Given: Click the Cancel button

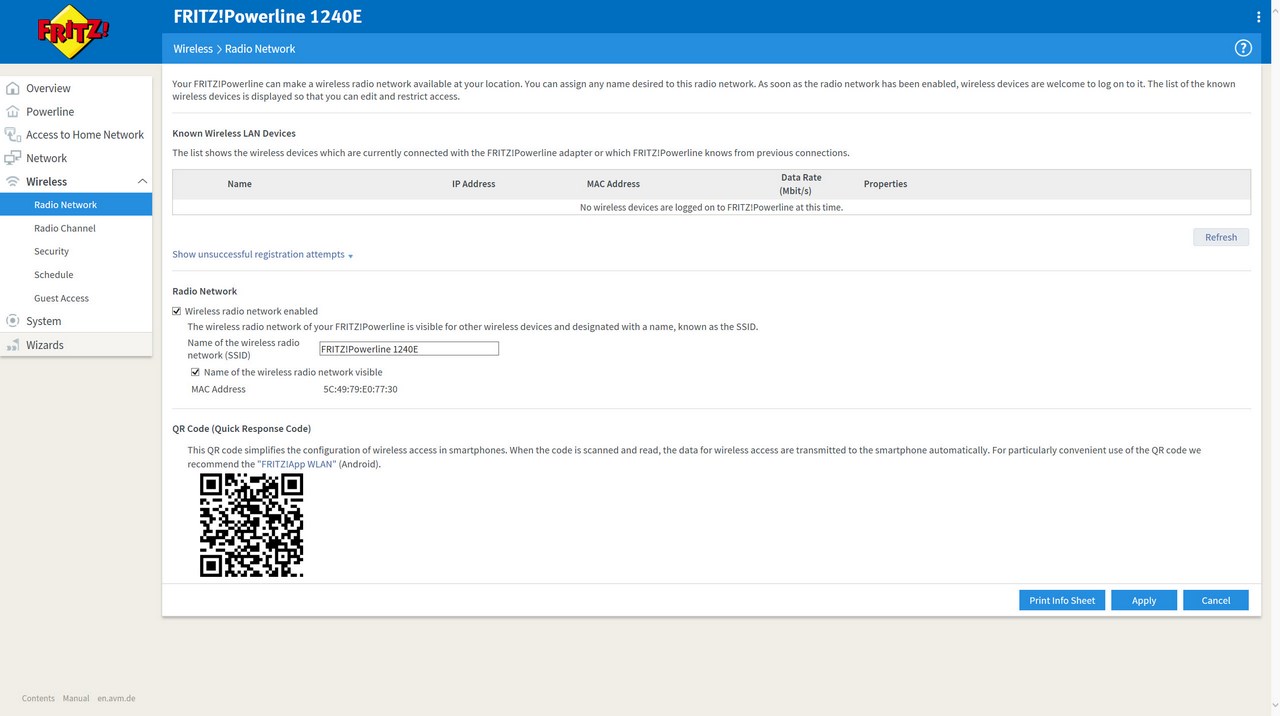Looking at the screenshot, I should [1216, 600].
